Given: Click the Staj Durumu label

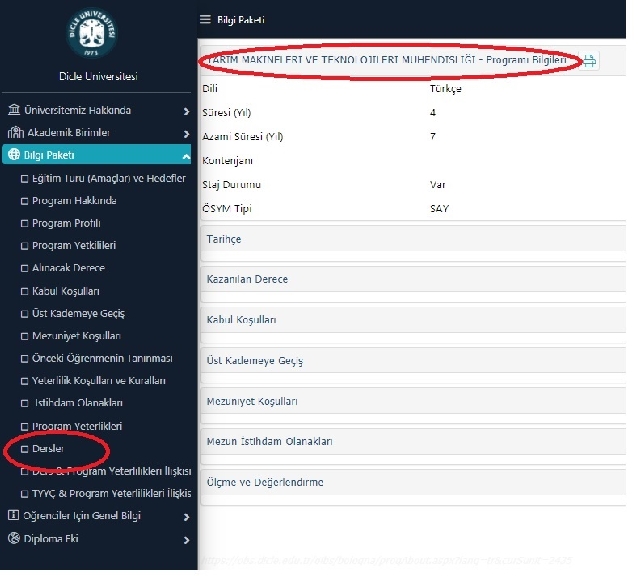Looking at the screenshot, I should coord(231,185).
